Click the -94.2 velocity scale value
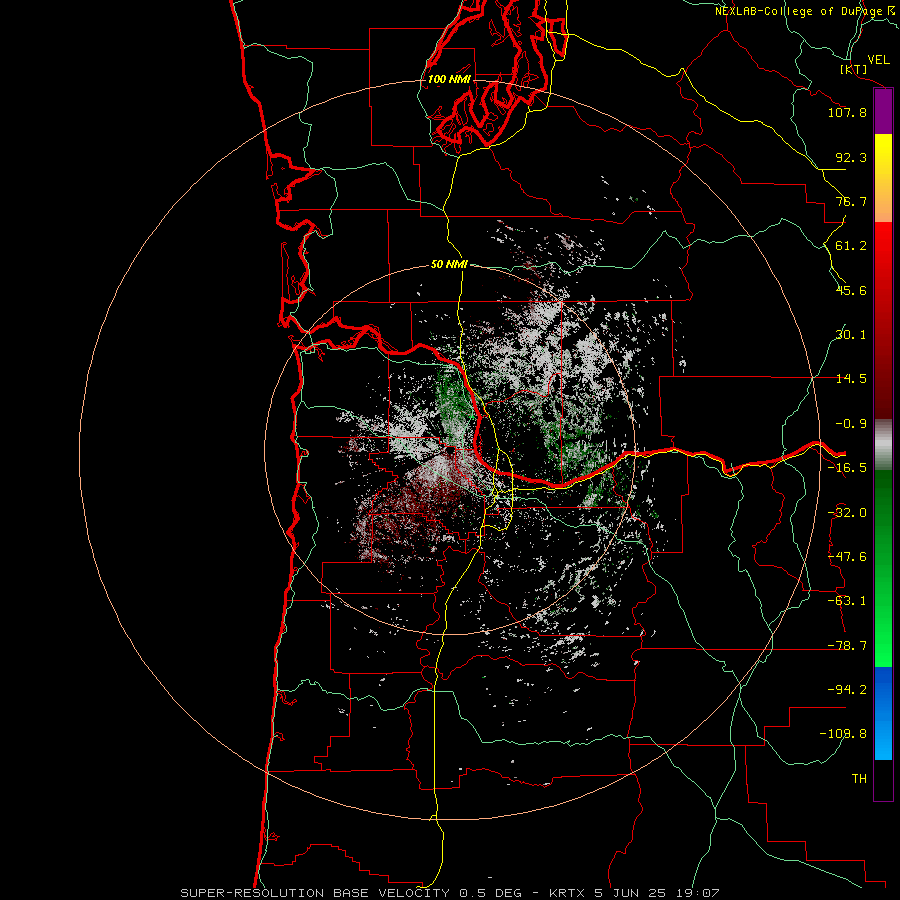Screen dimensions: 900x900 (847, 689)
